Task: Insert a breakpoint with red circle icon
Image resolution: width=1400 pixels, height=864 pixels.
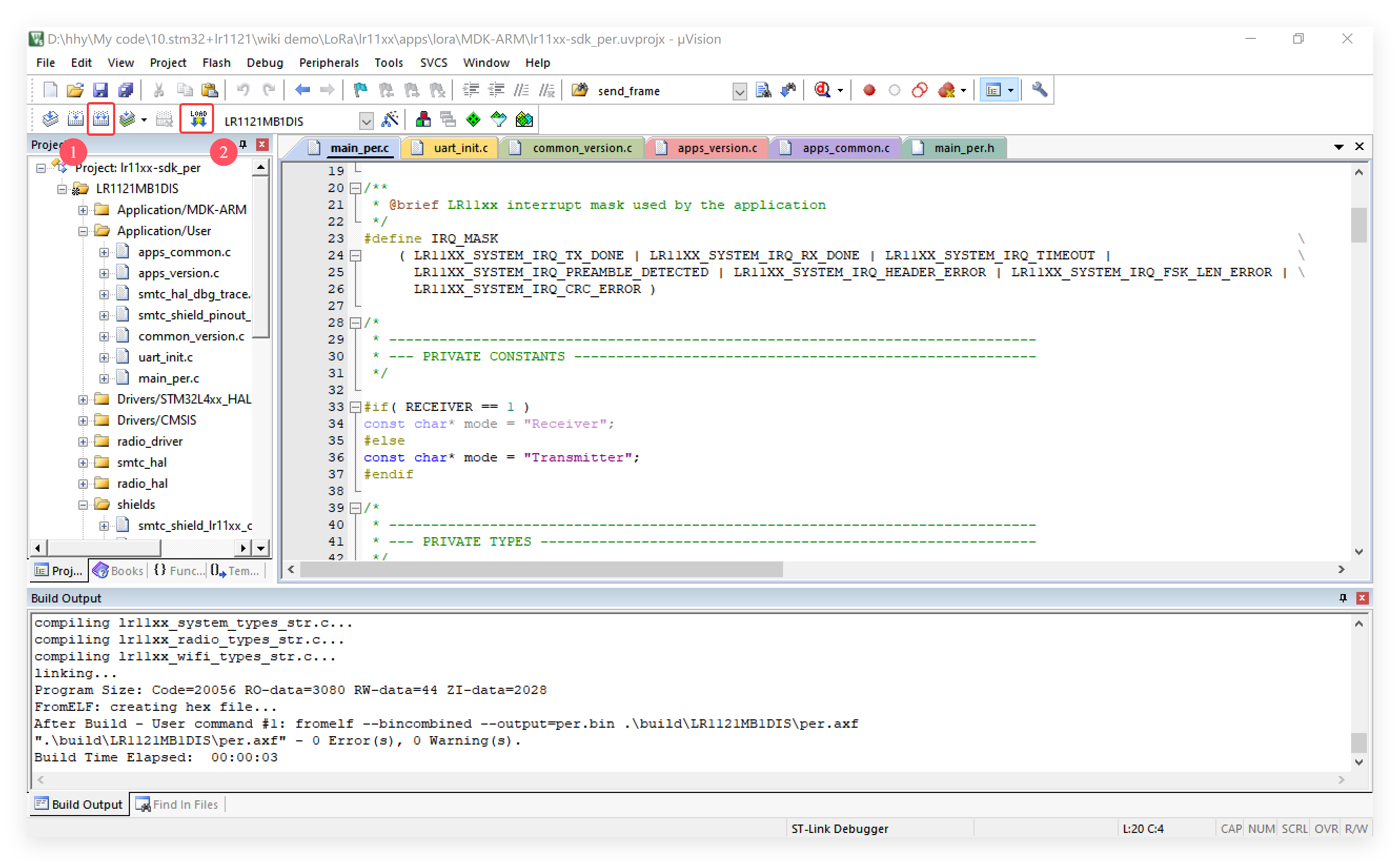Action: coord(868,89)
